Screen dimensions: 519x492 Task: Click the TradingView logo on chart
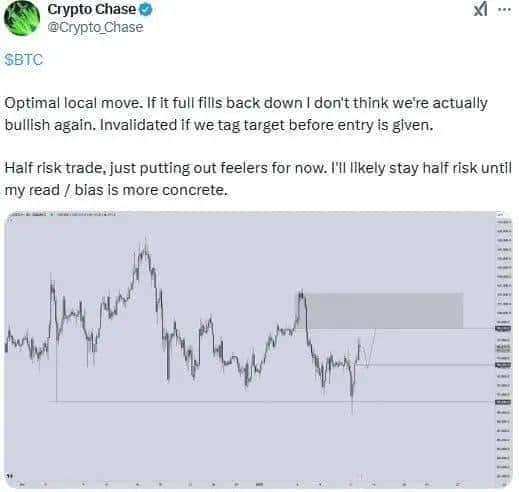(x=10, y=476)
